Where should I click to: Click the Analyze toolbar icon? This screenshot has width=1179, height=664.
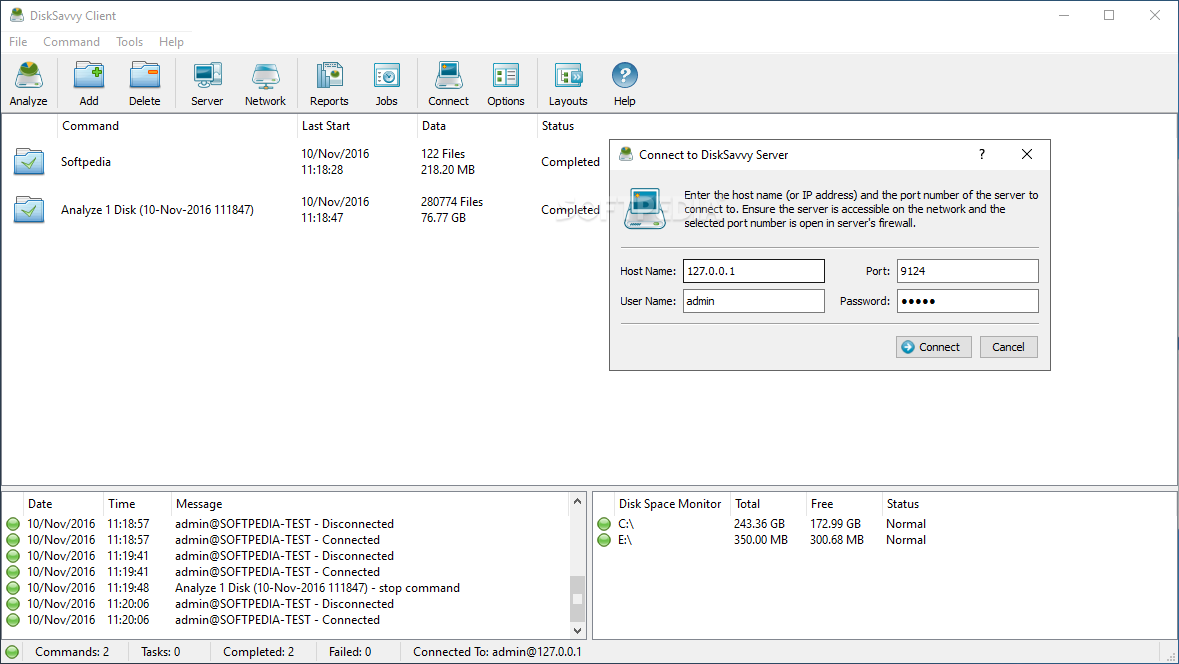coord(29,83)
